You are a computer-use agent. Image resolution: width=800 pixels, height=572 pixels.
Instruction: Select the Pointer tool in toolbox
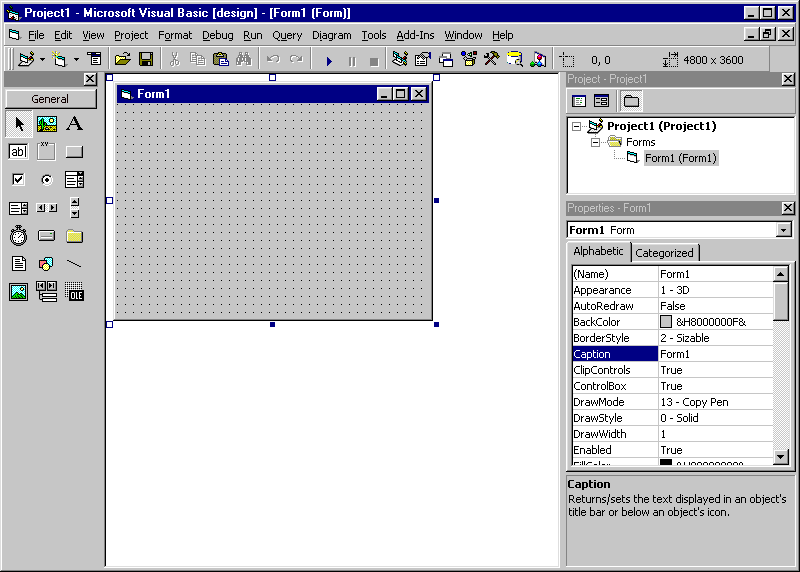click(19, 124)
